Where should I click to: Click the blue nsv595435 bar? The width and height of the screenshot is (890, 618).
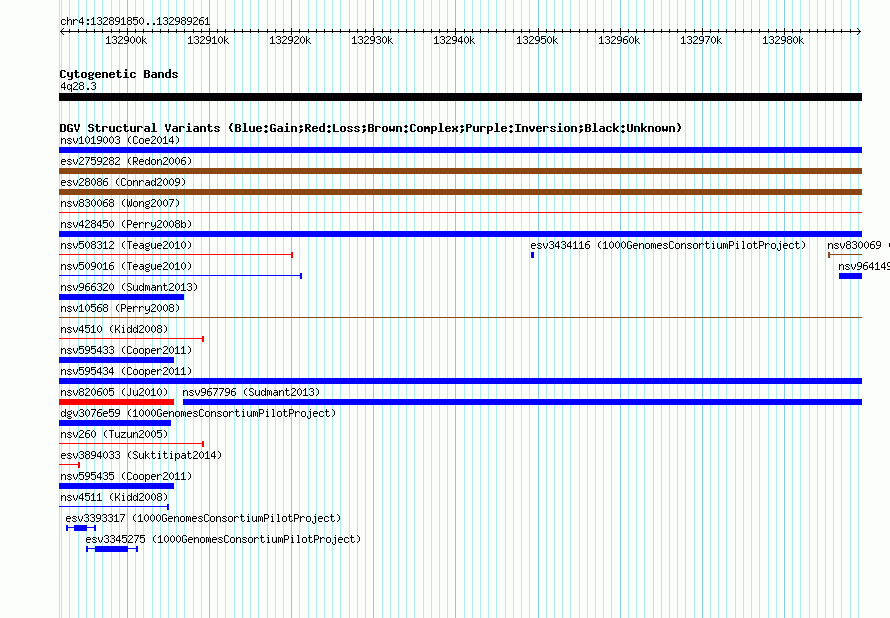tap(116, 486)
